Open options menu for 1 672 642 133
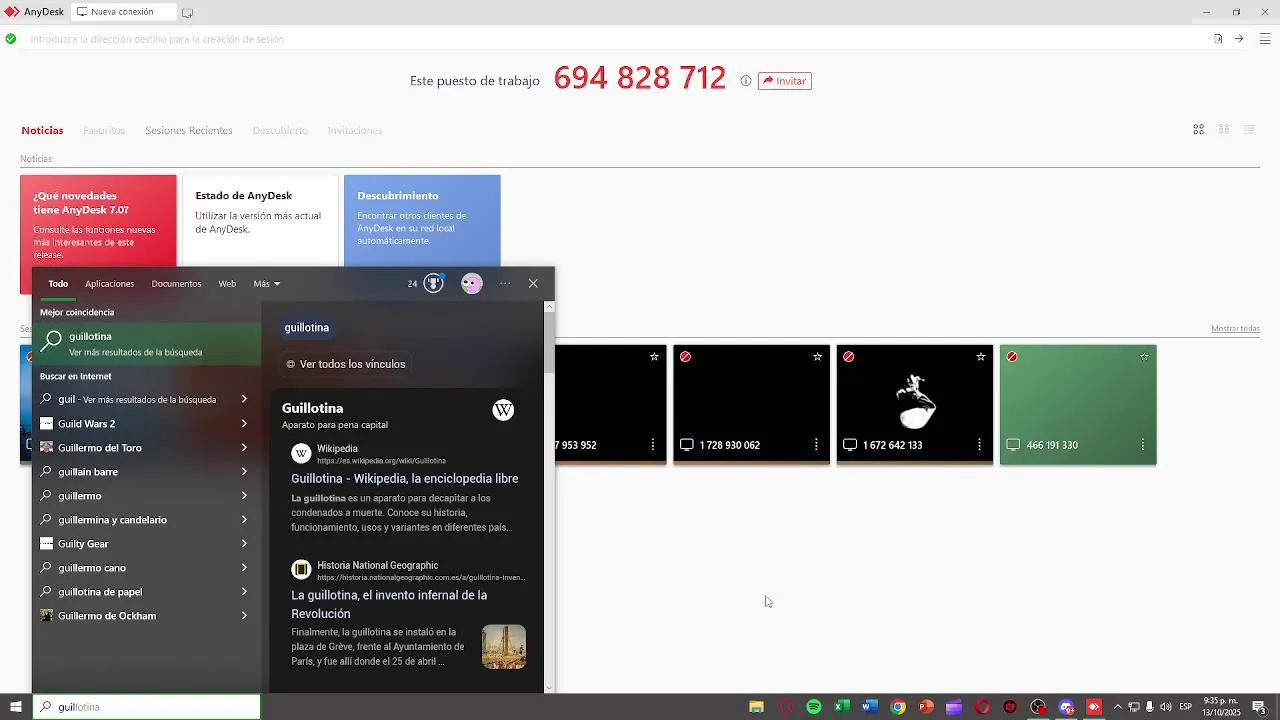Viewport: 1280px width, 720px height. point(979,445)
